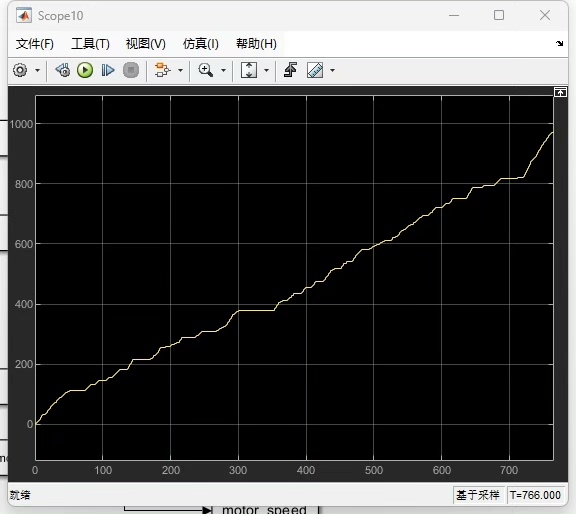Open the 帮助(H) menu
576x514 pixels.
coord(256,44)
